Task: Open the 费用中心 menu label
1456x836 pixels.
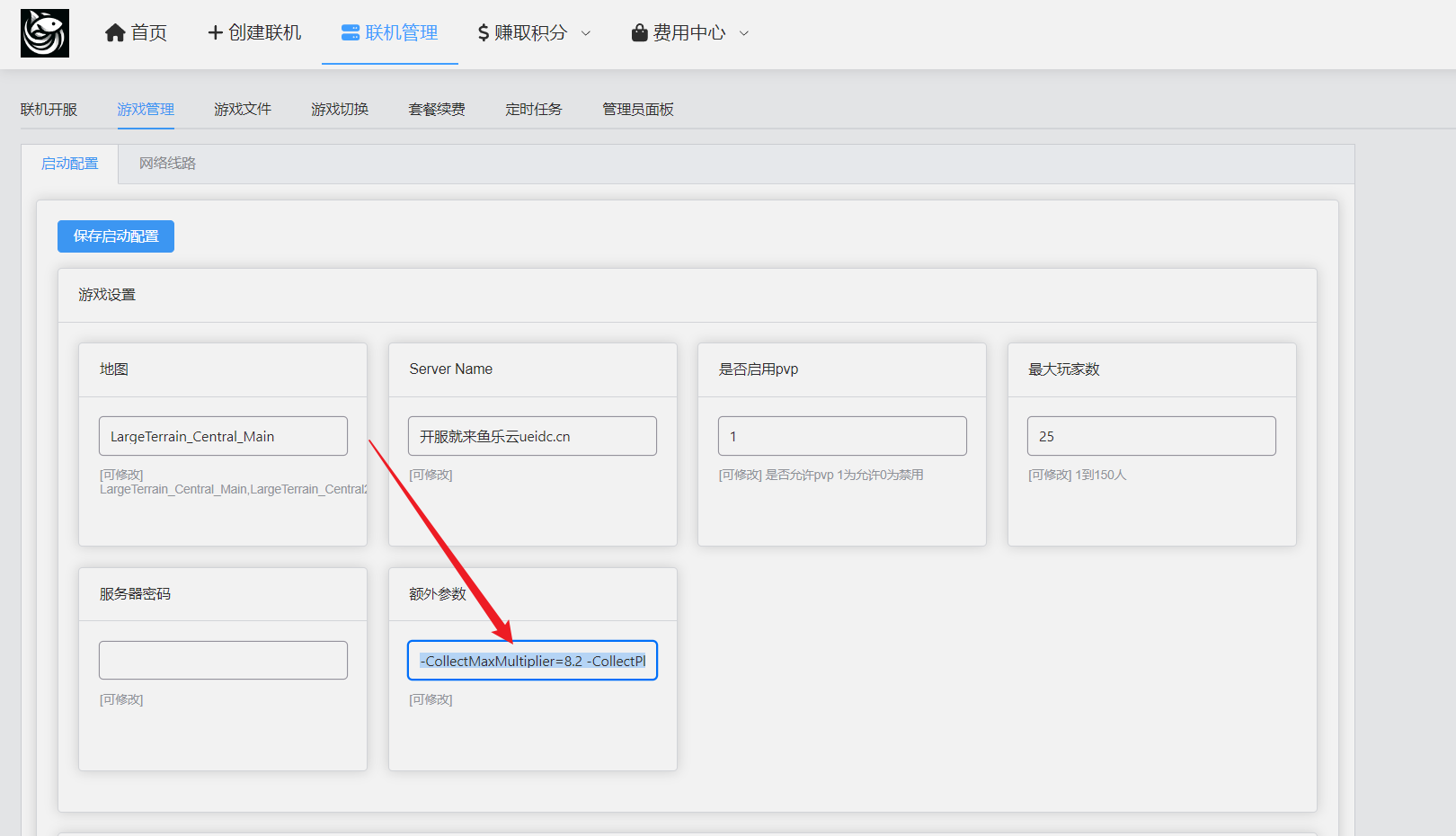Action: tap(689, 33)
